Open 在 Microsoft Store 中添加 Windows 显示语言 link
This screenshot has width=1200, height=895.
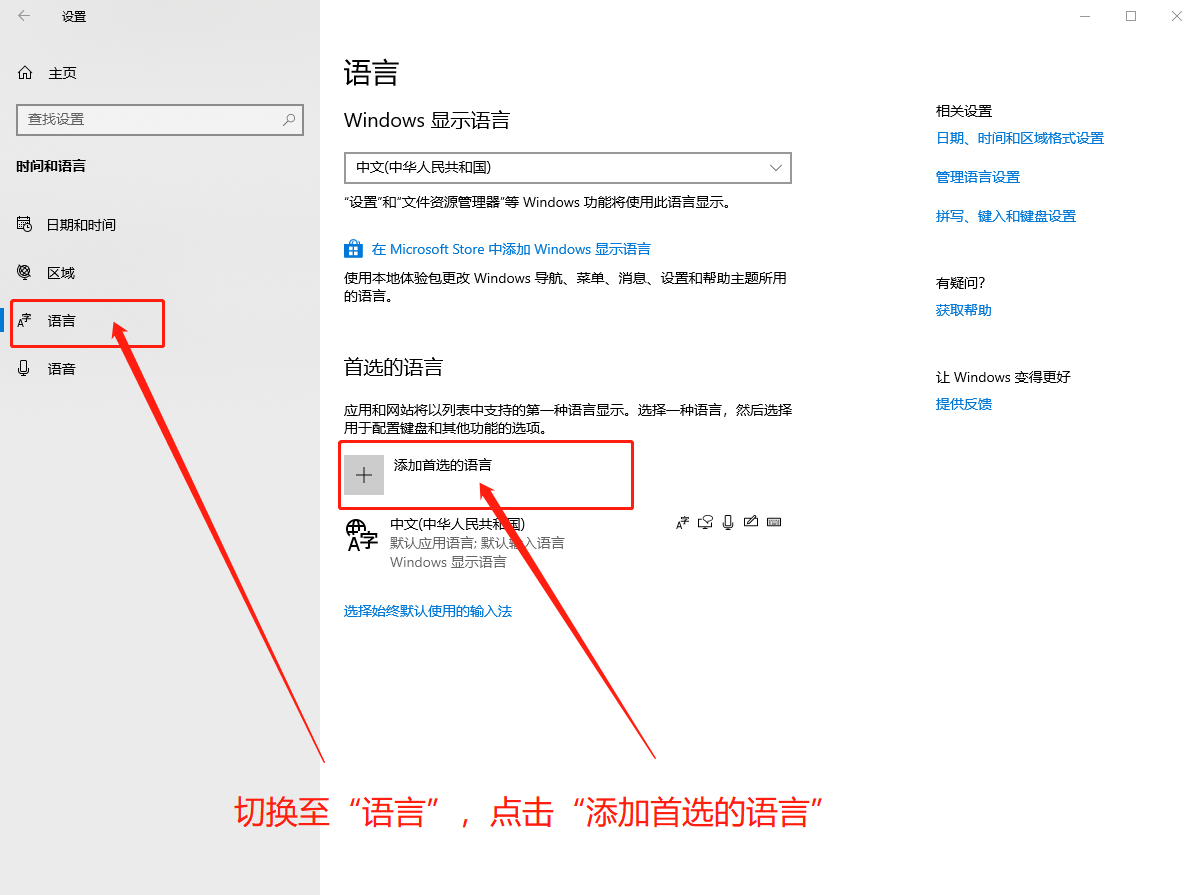pyautogui.click(x=511, y=249)
